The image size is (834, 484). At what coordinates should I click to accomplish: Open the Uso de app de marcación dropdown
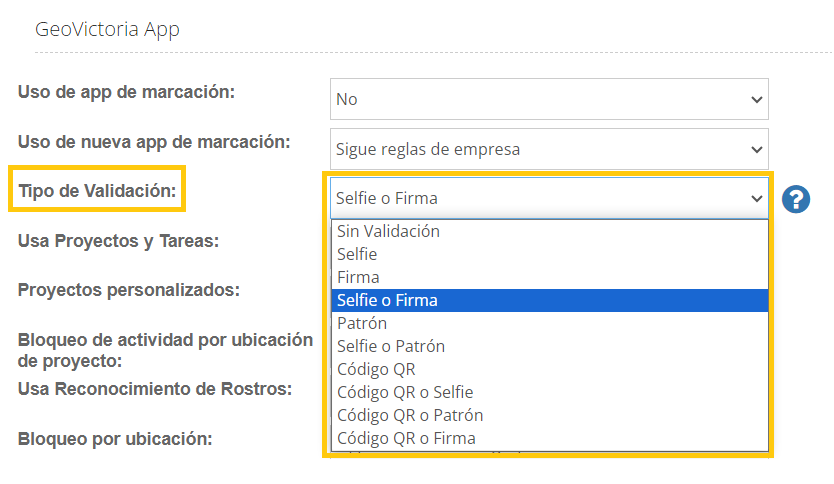(549, 99)
